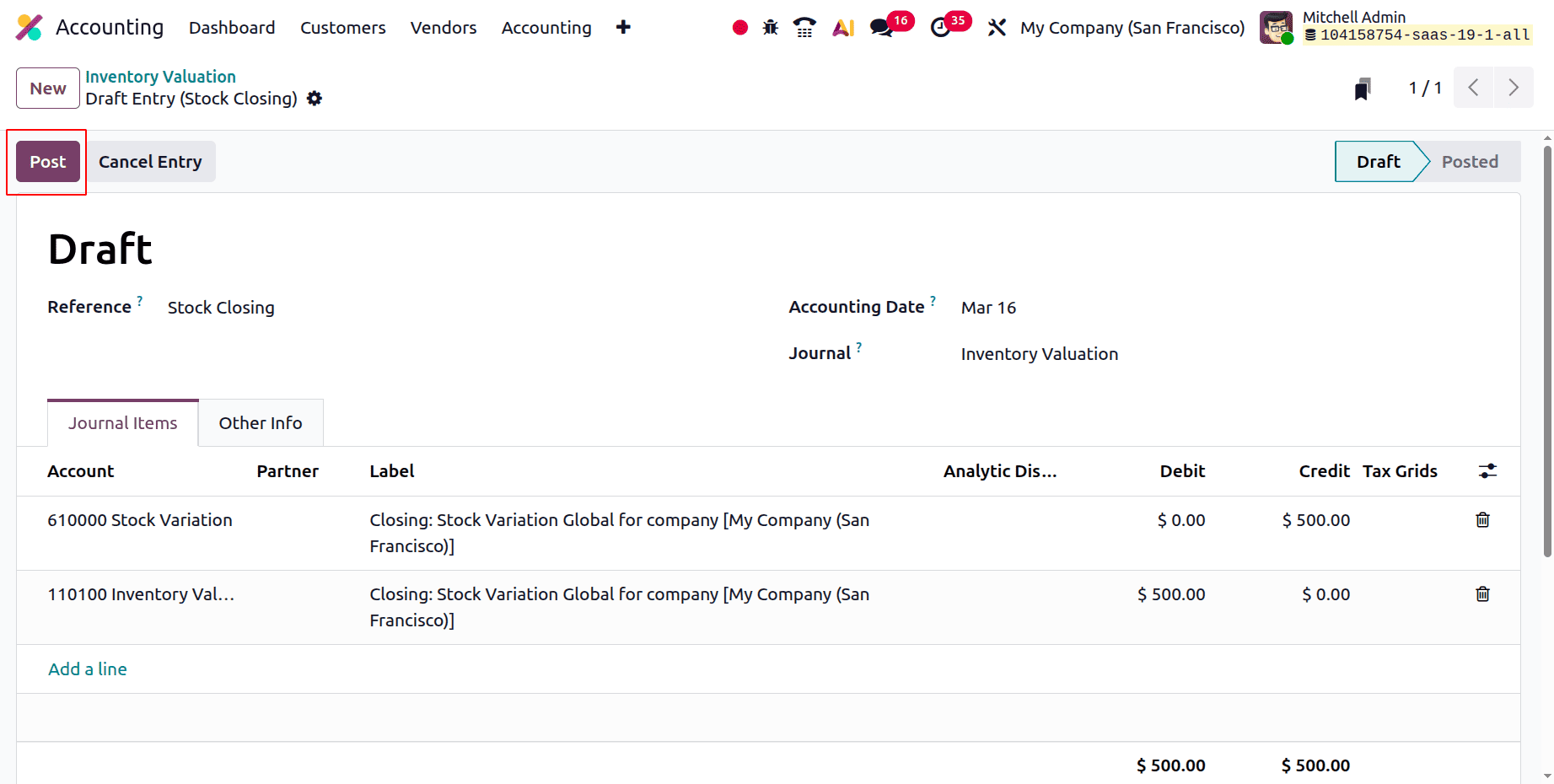
Task: Delete the 610000 Stock Variation line
Action: click(1482, 520)
